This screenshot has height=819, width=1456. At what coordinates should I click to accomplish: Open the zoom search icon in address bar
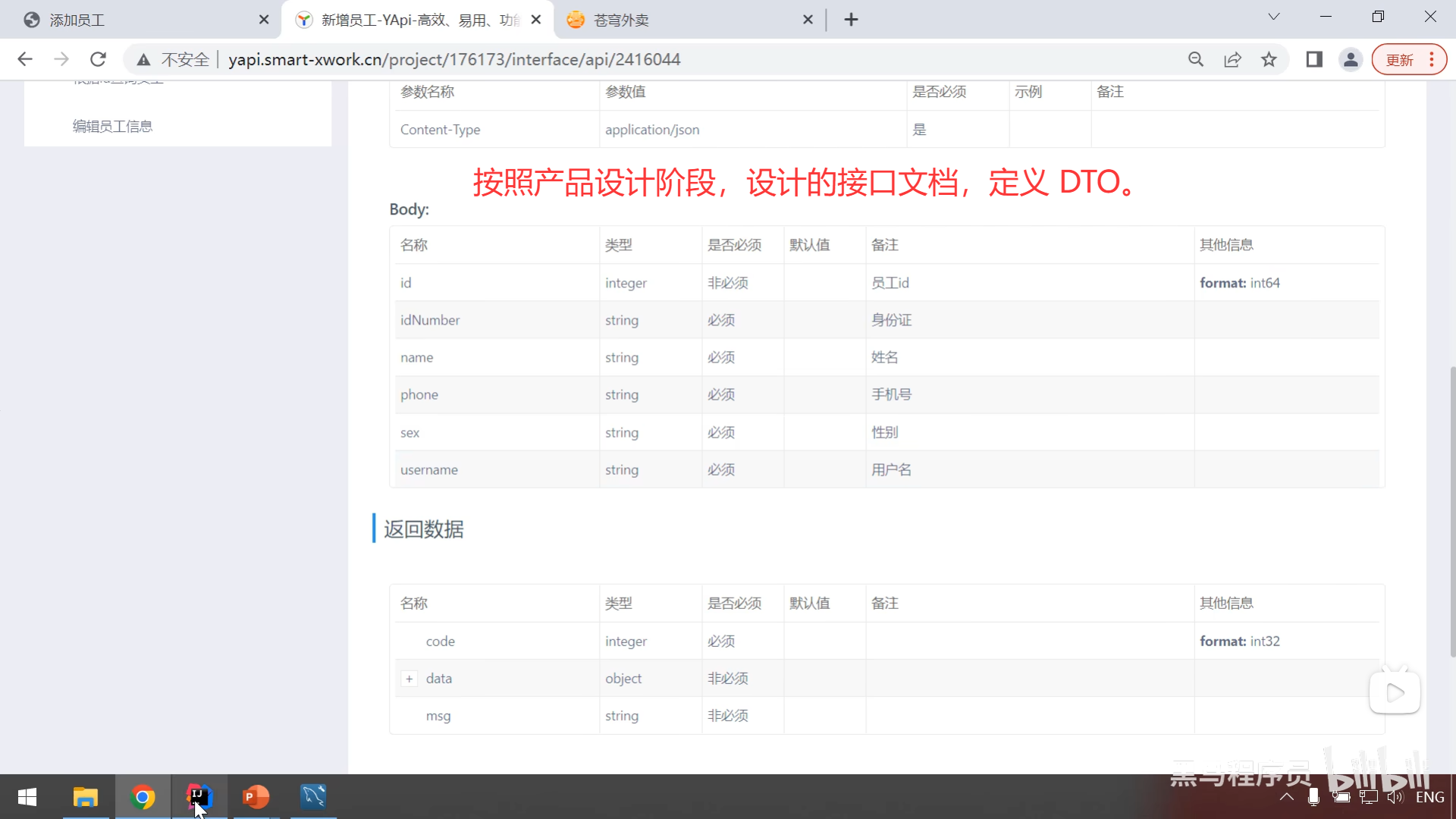pyautogui.click(x=1196, y=59)
